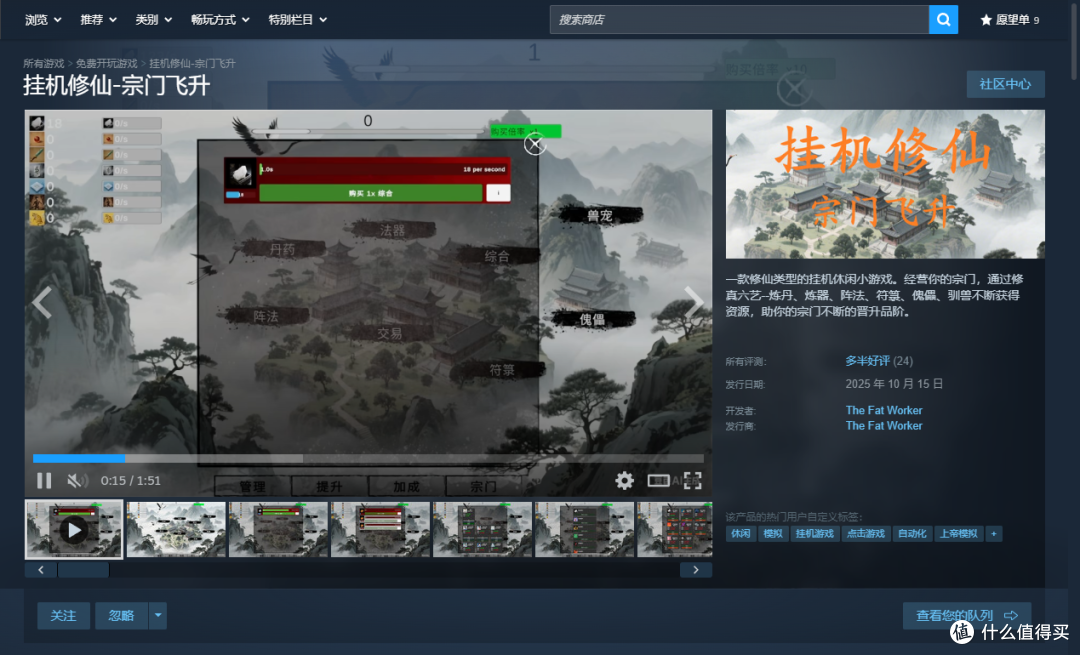
Task: Expand the 浏览 menu
Action: (x=43, y=20)
